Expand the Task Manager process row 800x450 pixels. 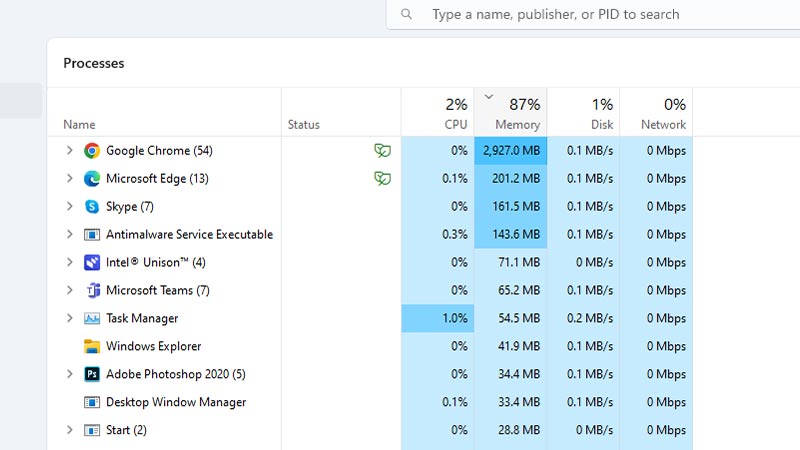point(69,318)
